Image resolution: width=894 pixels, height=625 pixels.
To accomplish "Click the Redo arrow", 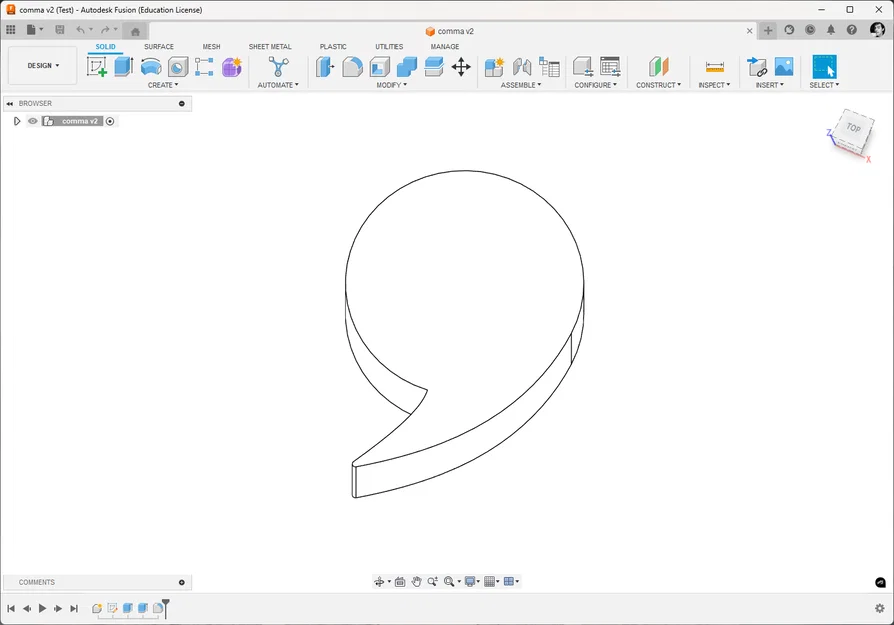I will point(105,30).
